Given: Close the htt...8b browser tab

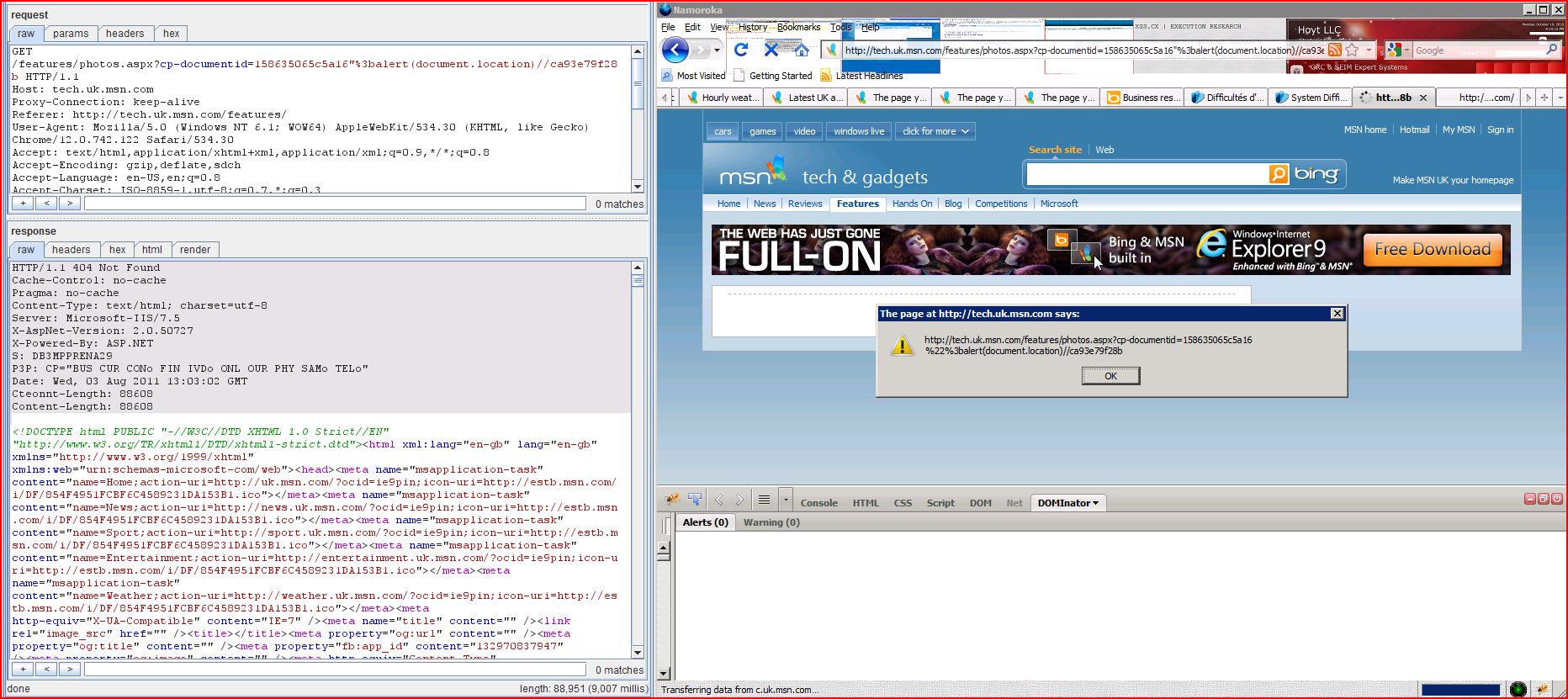Looking at the screenshot, I should (x=1423, y=98).
